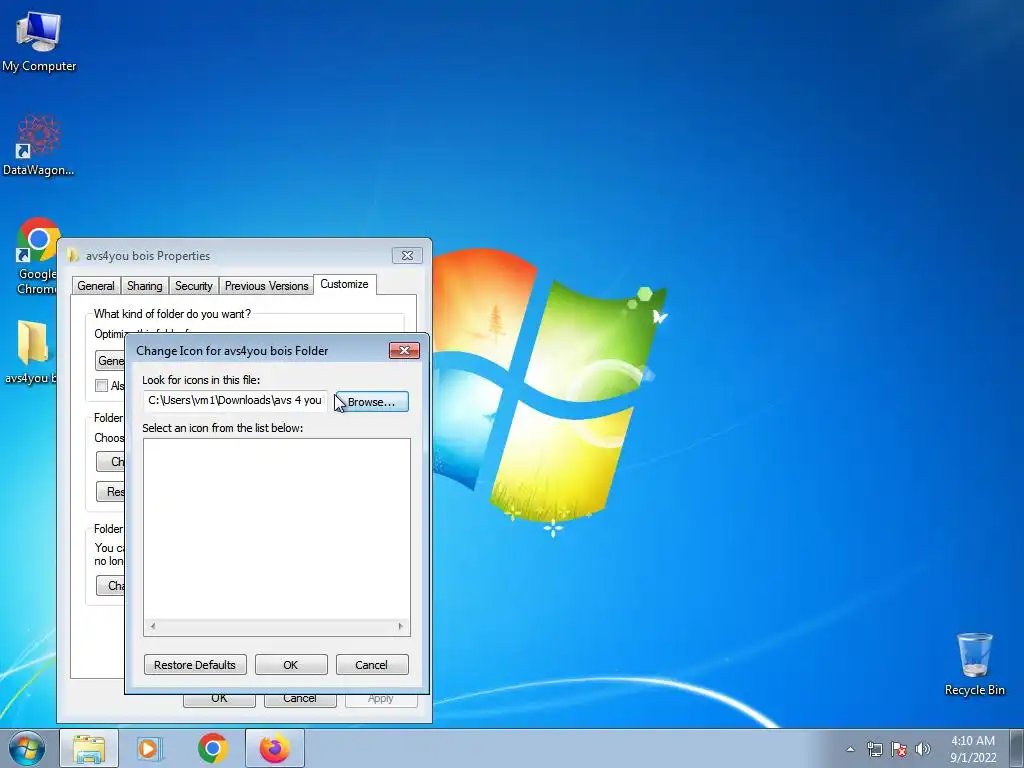The height and width of the screenshot is (768, 1024).
Task: Open Chrome from the taskbar
Action: pyautogui.click(x=213, y=748)
